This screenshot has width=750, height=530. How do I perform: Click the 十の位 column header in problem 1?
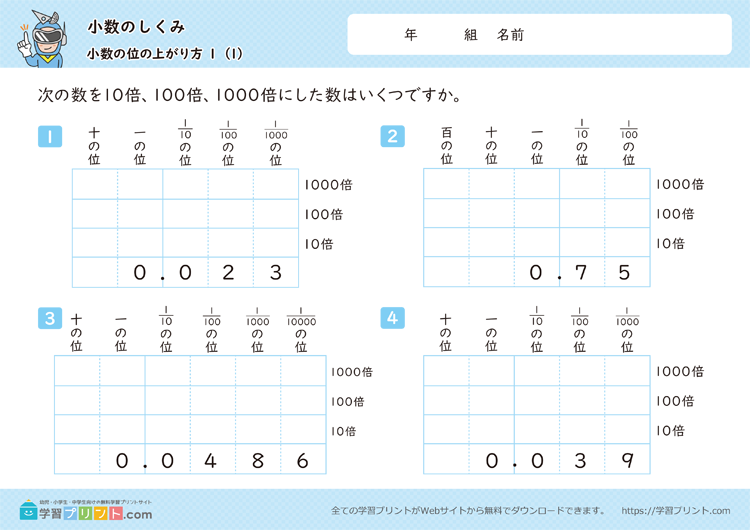pos(94,146)
